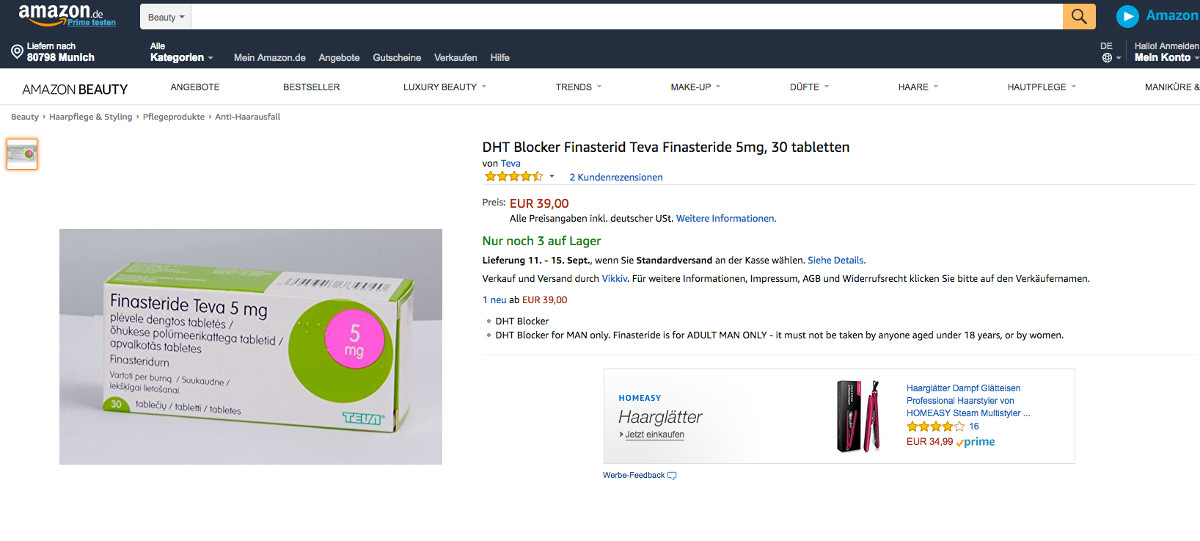Click the Vikkiv seller link
The height and width of the screenshot is (541, 1200).
tap(614, 279)
